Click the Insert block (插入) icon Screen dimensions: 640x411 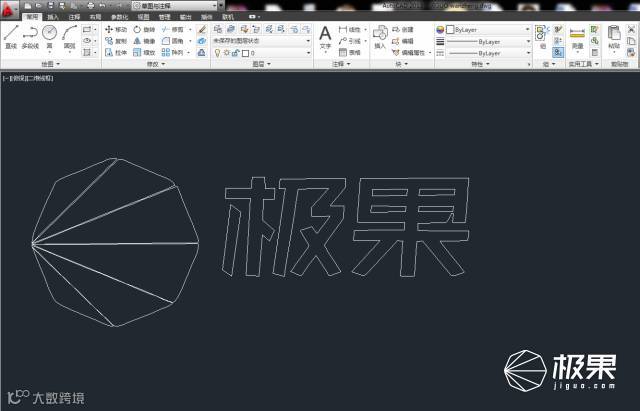pos(380,37)
